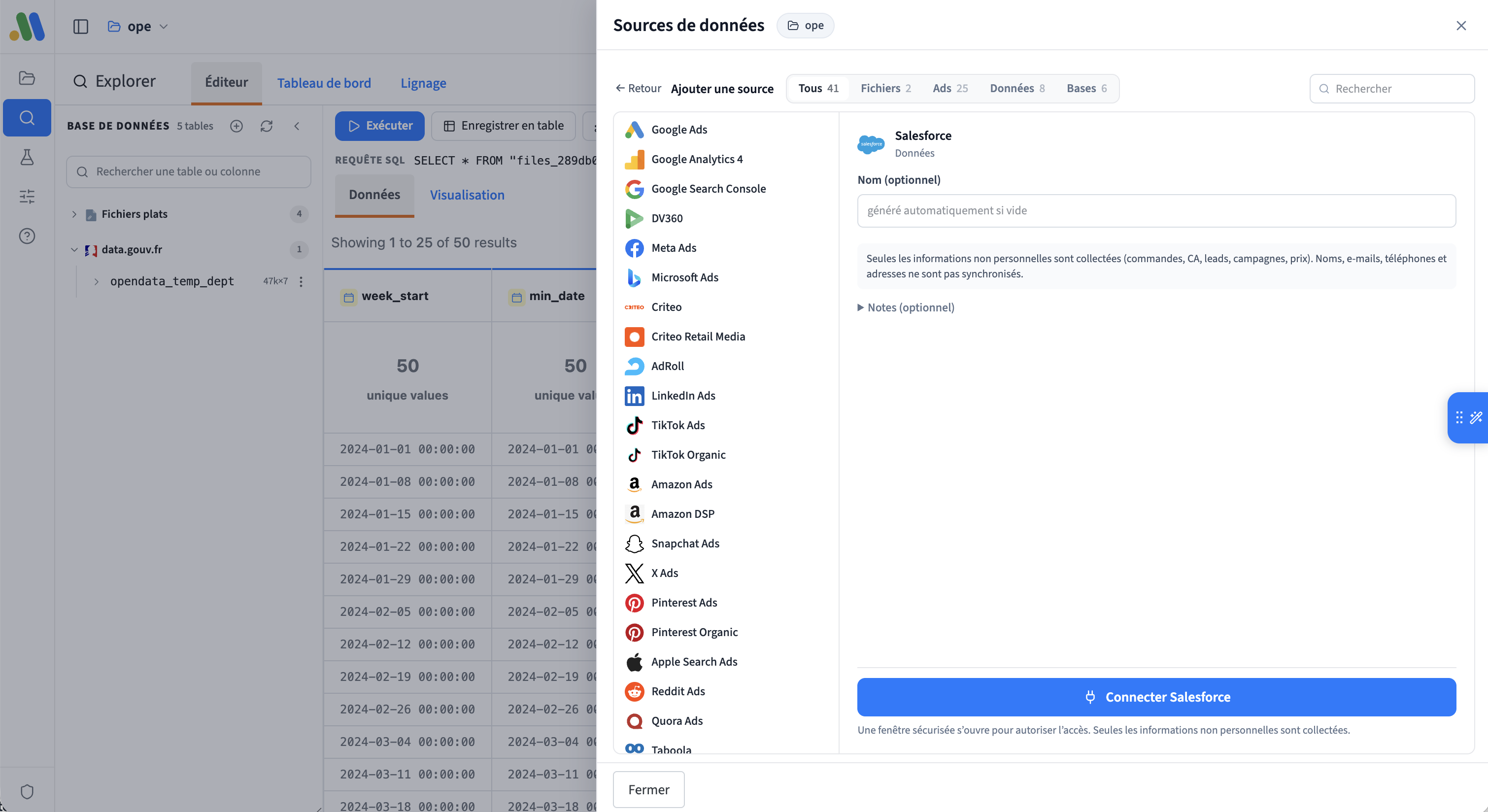Select Amazon DSP source
This screenshot has width=1488, height=812.
[726, 514]
